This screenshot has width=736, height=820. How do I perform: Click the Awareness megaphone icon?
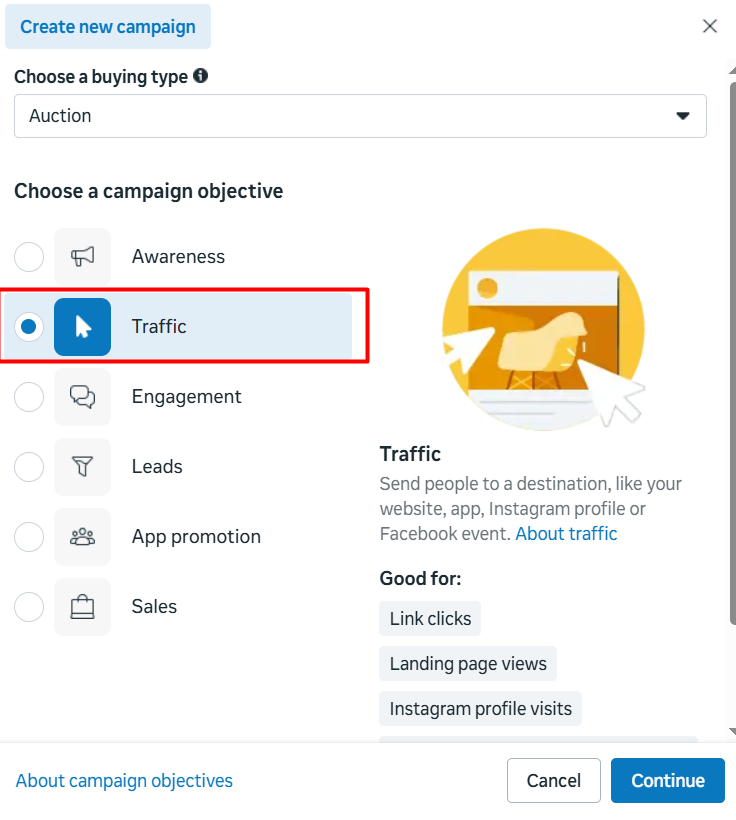coord(83,257)
